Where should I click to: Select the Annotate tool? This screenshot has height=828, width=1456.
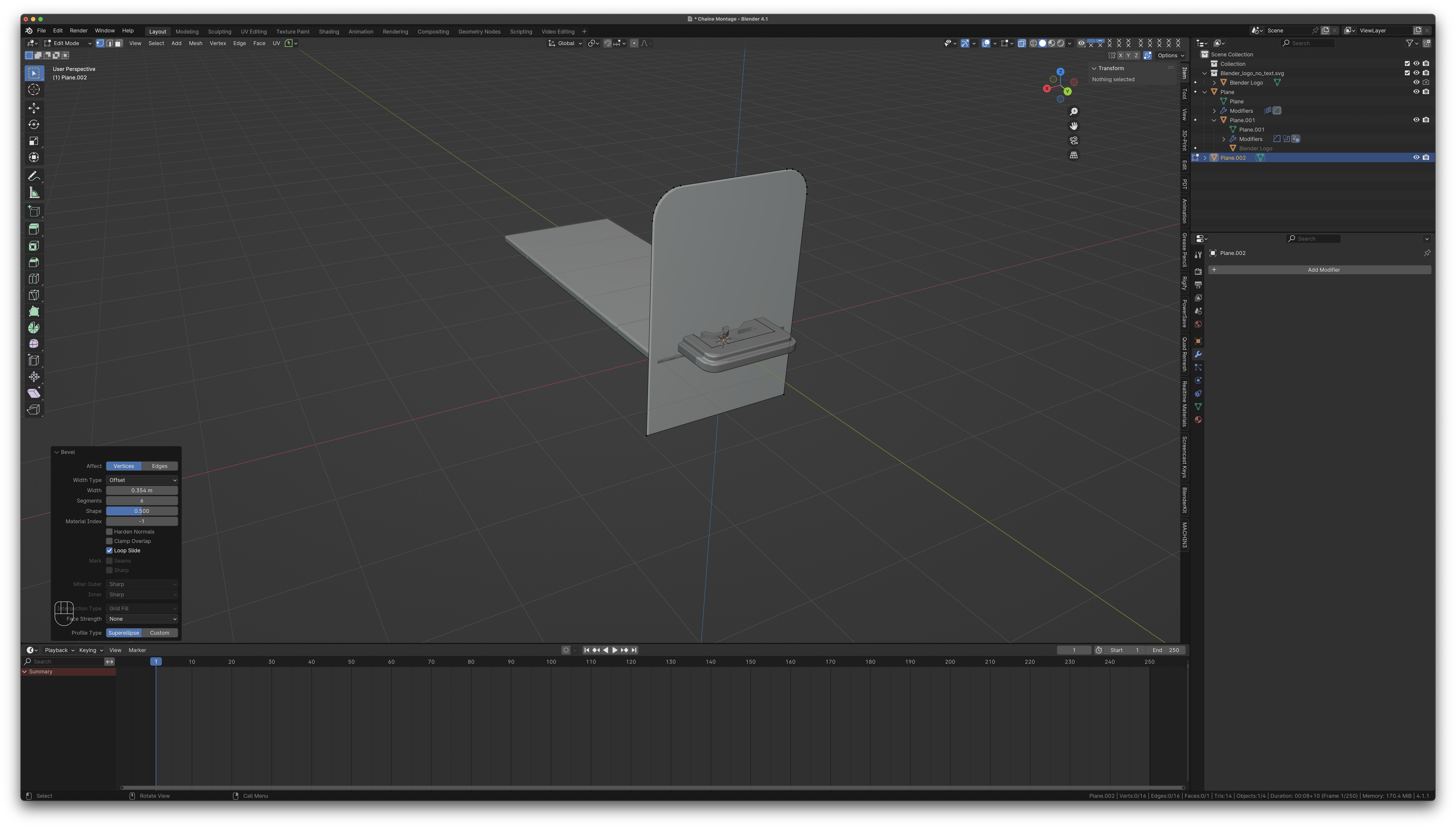(34, 176)
